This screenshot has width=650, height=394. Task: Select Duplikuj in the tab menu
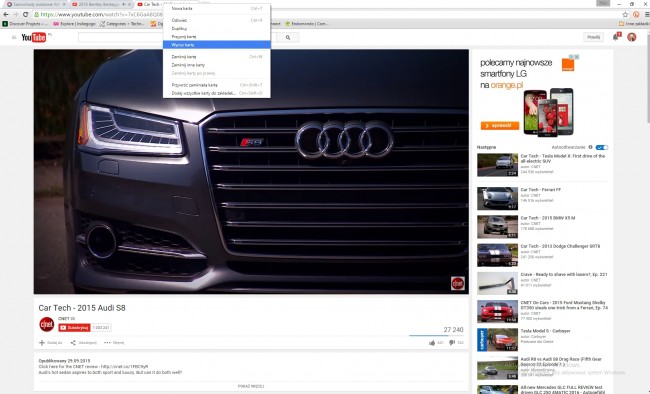click(x=217, y=29)
